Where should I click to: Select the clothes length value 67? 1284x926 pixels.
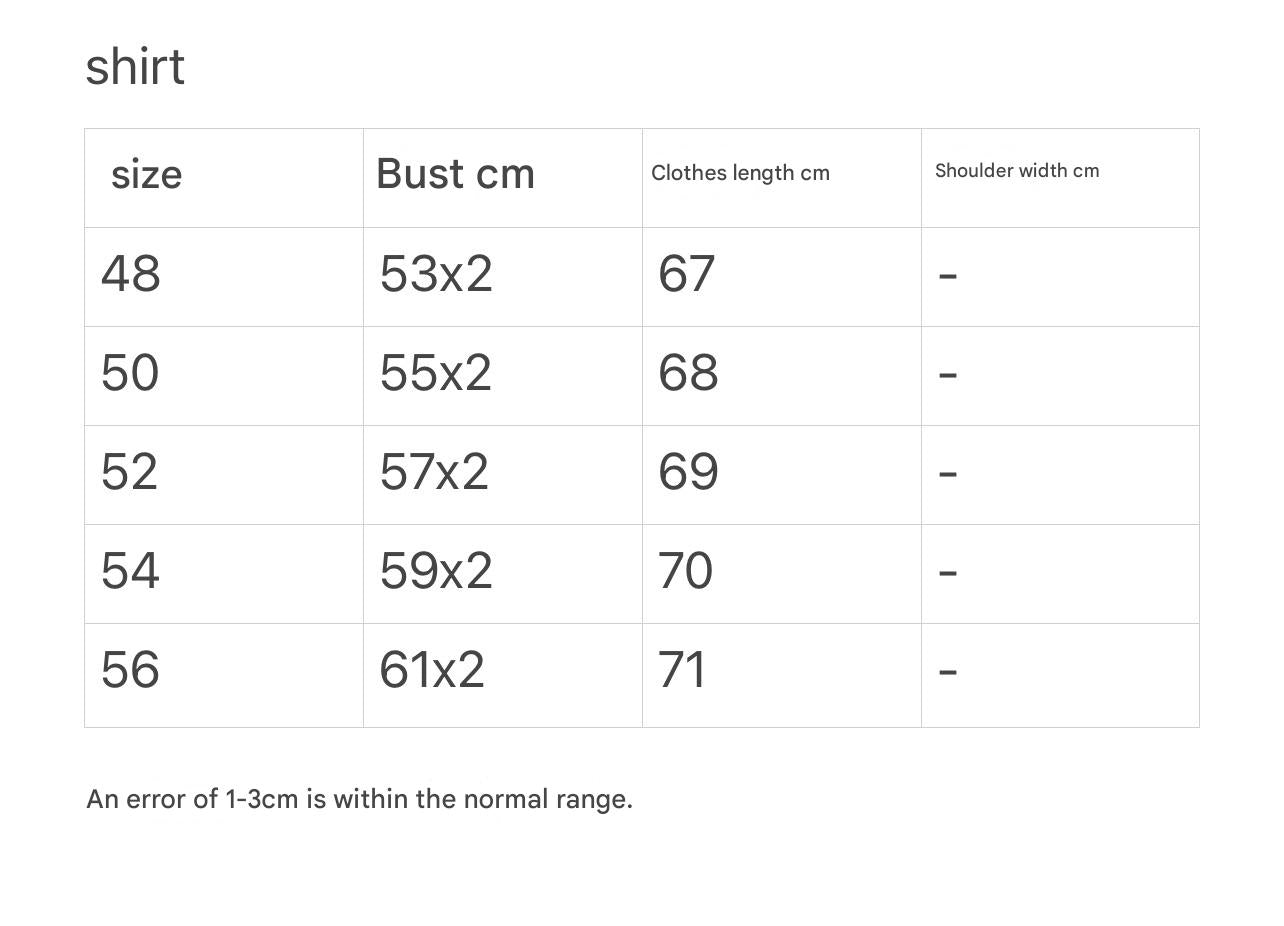[686, 274]
